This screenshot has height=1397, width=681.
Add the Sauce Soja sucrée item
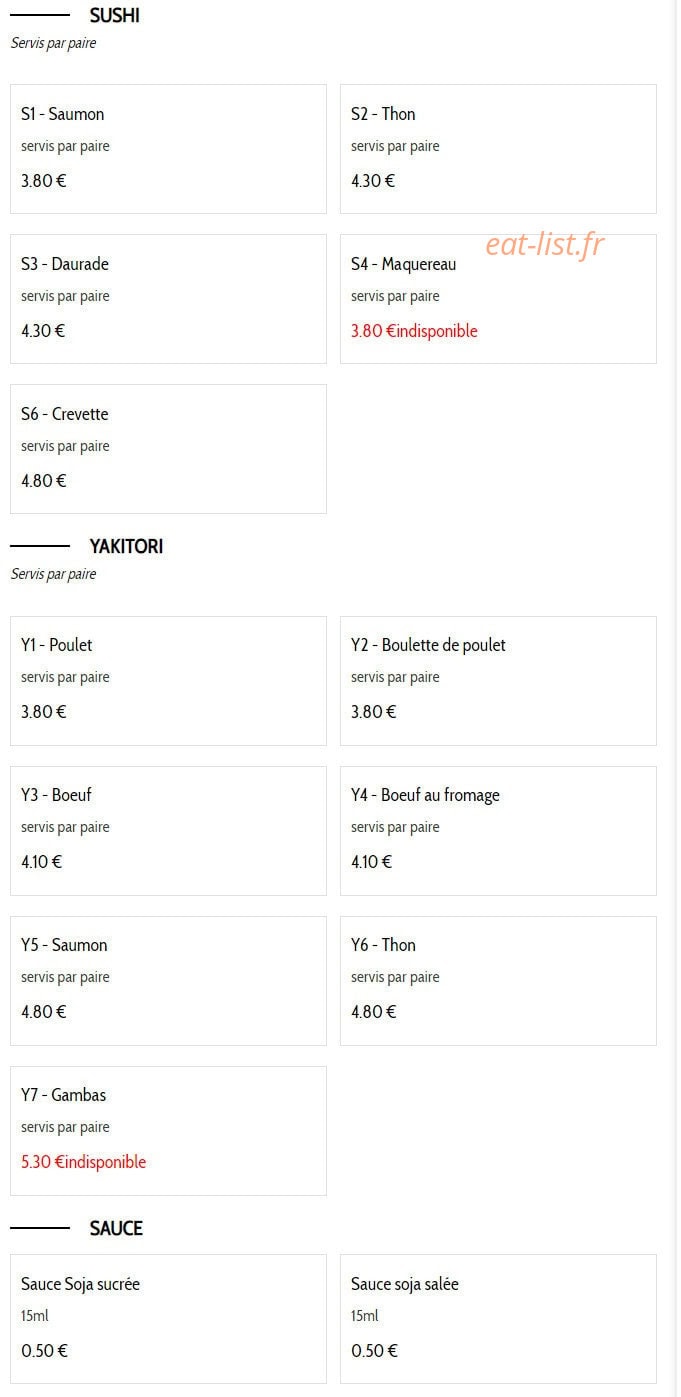(x=168, y=1319)
